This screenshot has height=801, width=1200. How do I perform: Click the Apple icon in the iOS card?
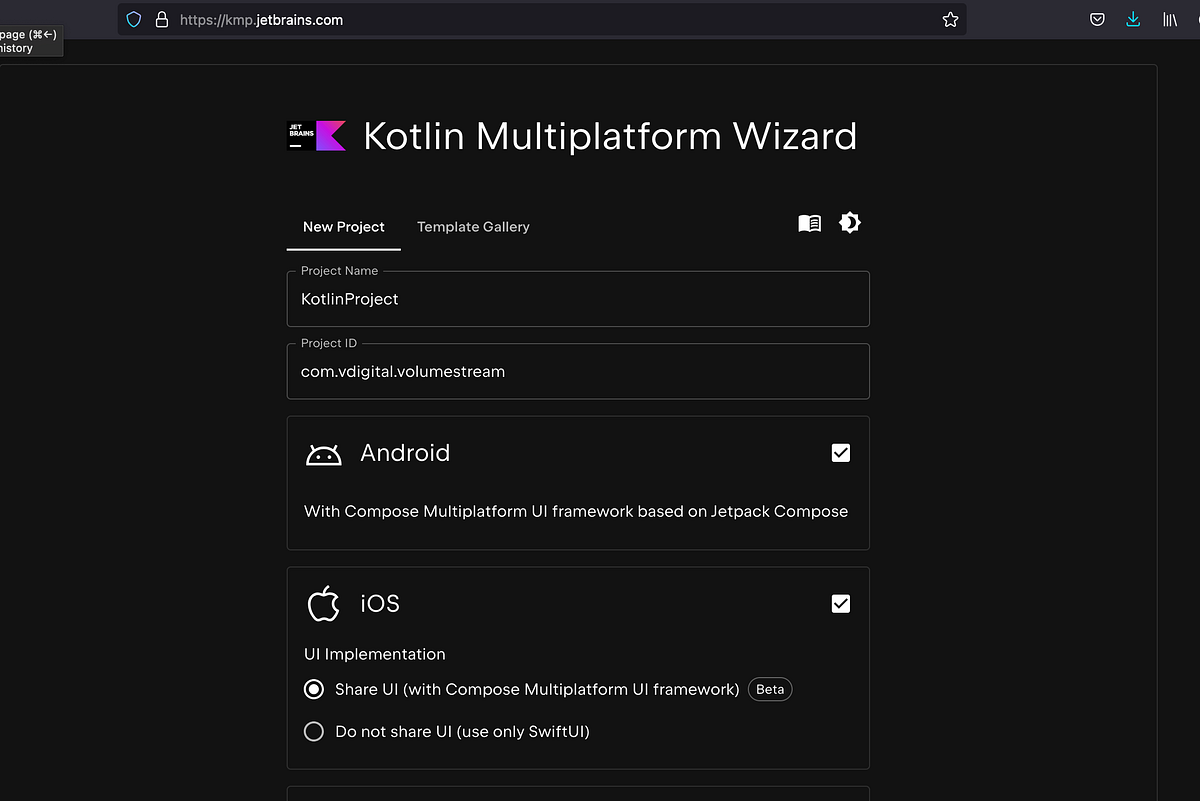[x=323, y=603]
